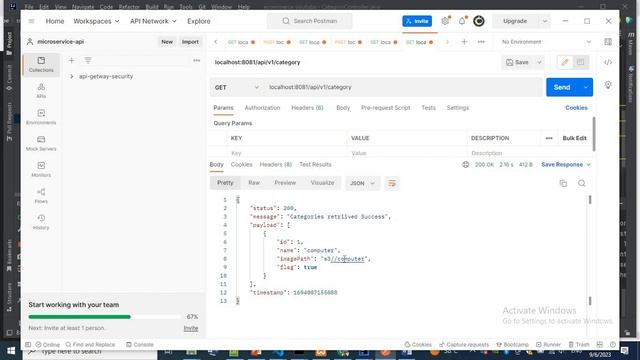Click the edit pencil icon

[x=565, y=62]
